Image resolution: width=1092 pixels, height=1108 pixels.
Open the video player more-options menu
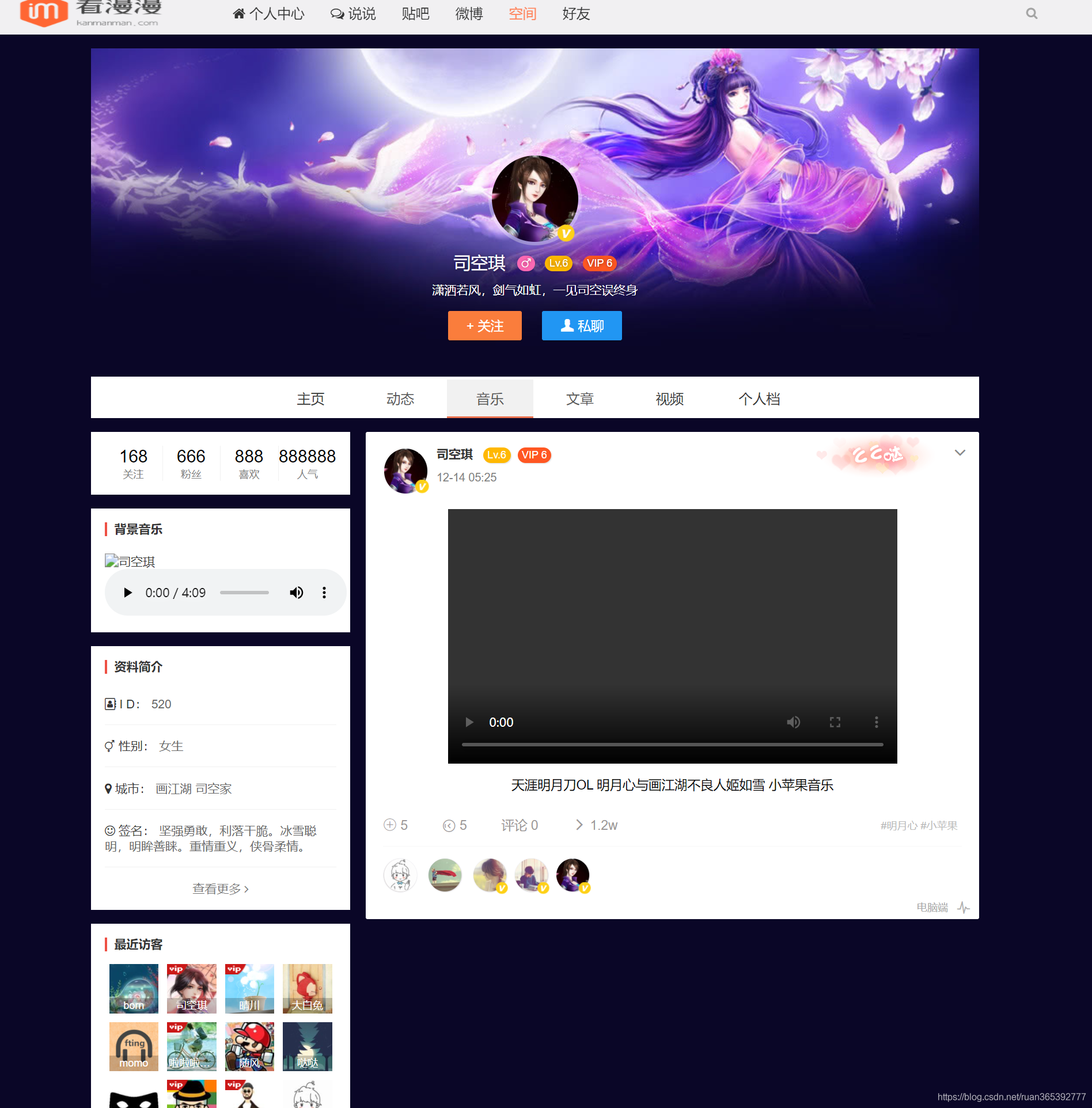877,722
